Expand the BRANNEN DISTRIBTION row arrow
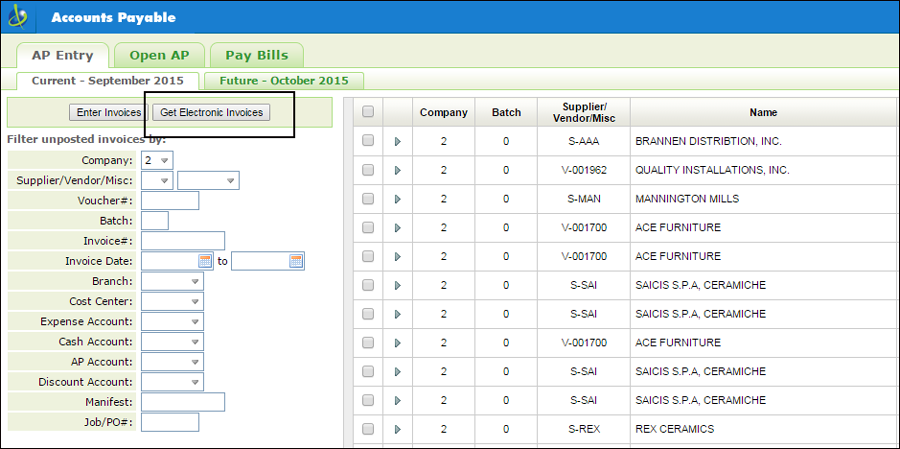This screenshot has width=900, height=449. click(398, 142)
